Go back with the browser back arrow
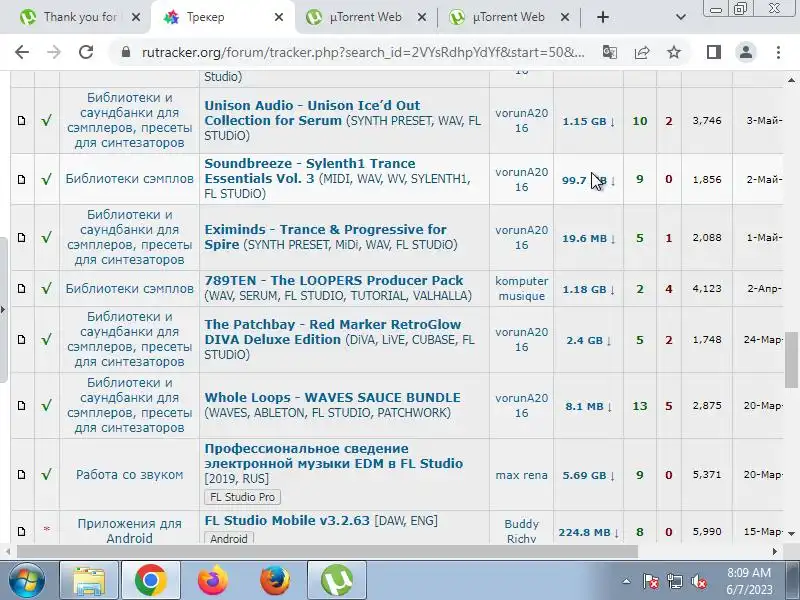Viewport: 800px width, 600px height. (x=22, y=52)
